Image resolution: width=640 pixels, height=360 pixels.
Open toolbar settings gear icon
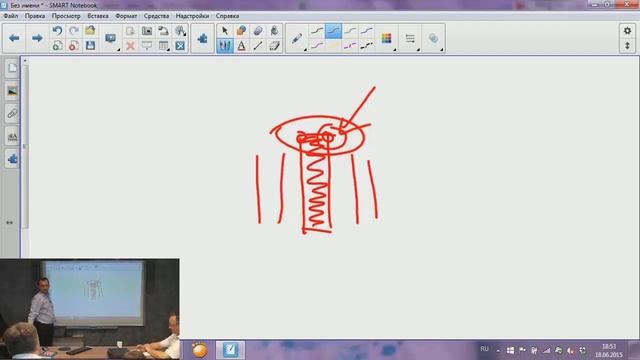tap(627, 31)
